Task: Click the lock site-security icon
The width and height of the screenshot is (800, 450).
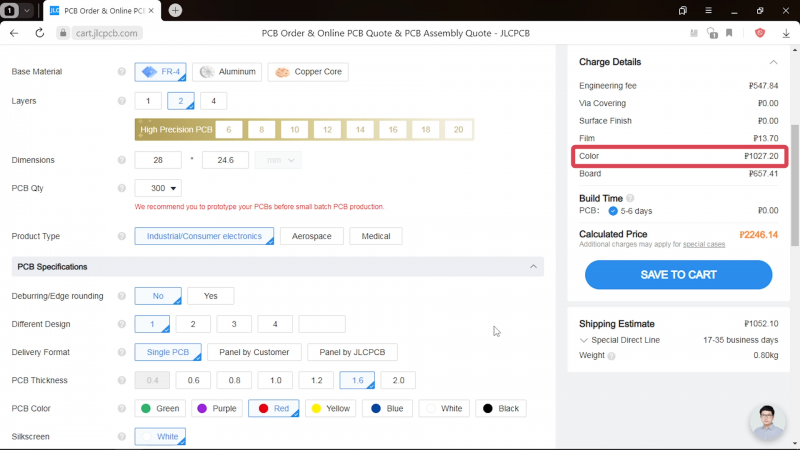Action: [x=63, y=33]
